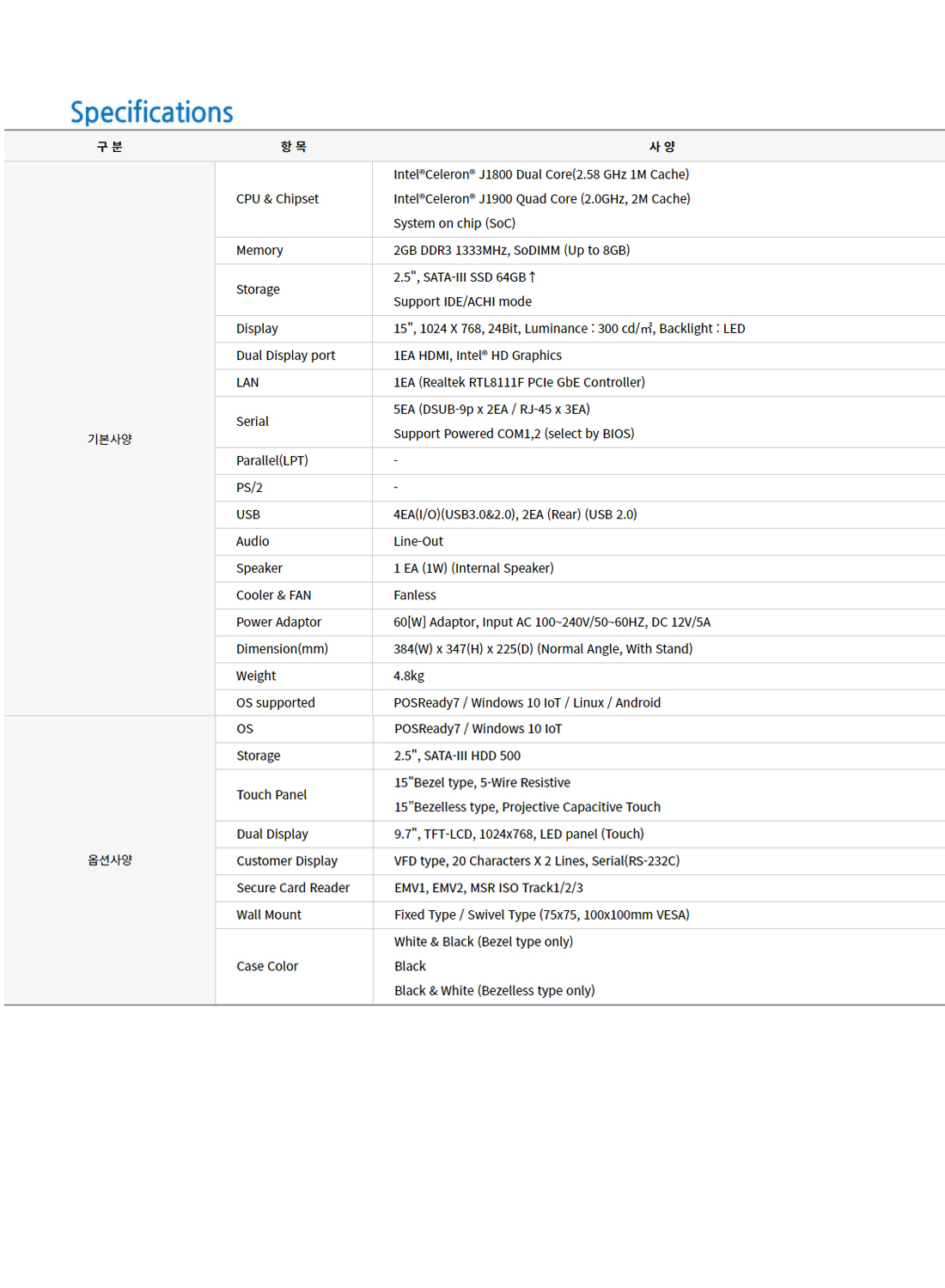
Task: Click the Touch Panel row label
Action: tap(271, 795)
